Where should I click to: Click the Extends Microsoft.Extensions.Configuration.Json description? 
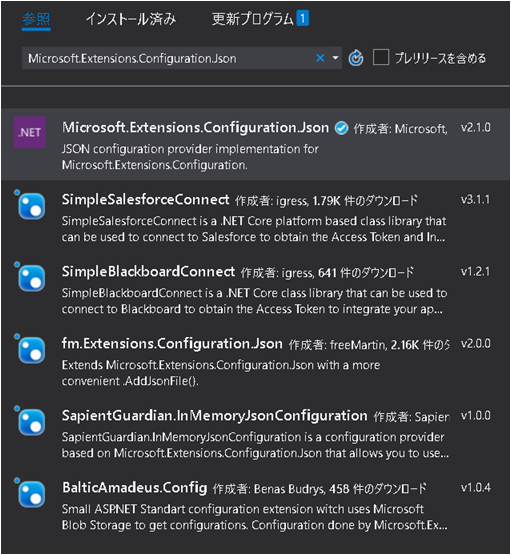pyautogui.click(x=221, y=373)
